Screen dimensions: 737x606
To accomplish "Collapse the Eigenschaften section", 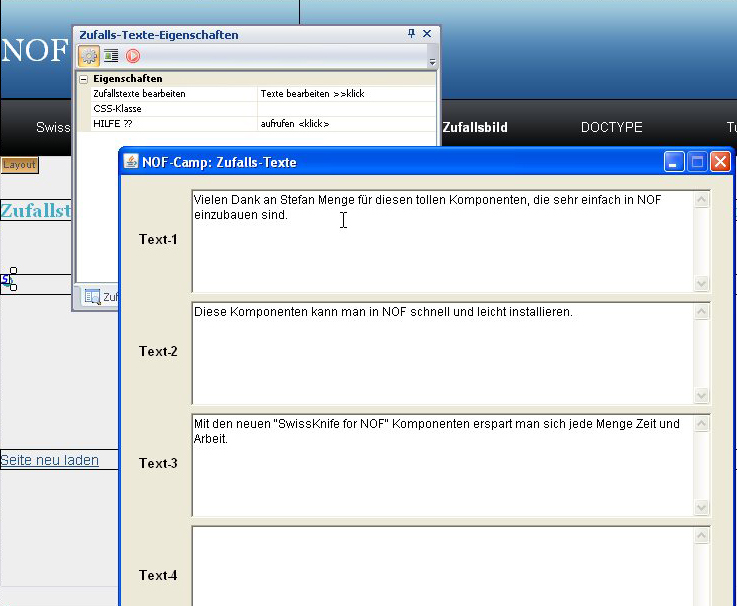I will point(84,79).
